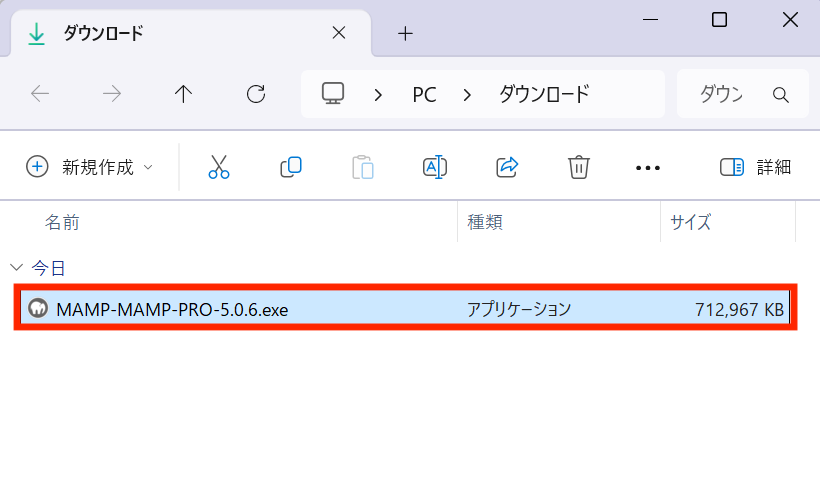820x500 pixels.
Task: Click the Copy icon in toolbar
Action: point(291,167)
